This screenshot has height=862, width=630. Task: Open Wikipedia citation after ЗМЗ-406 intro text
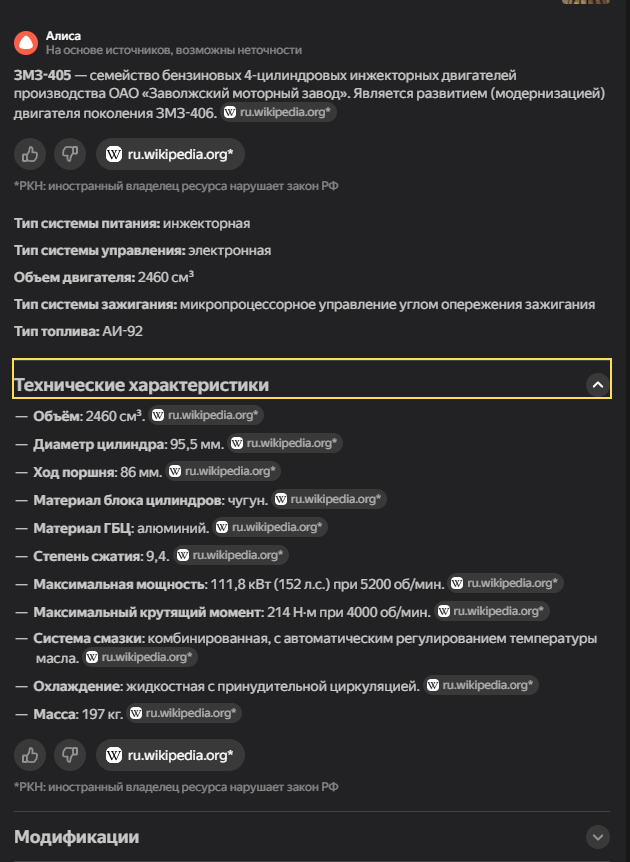[x=280, y=113]
